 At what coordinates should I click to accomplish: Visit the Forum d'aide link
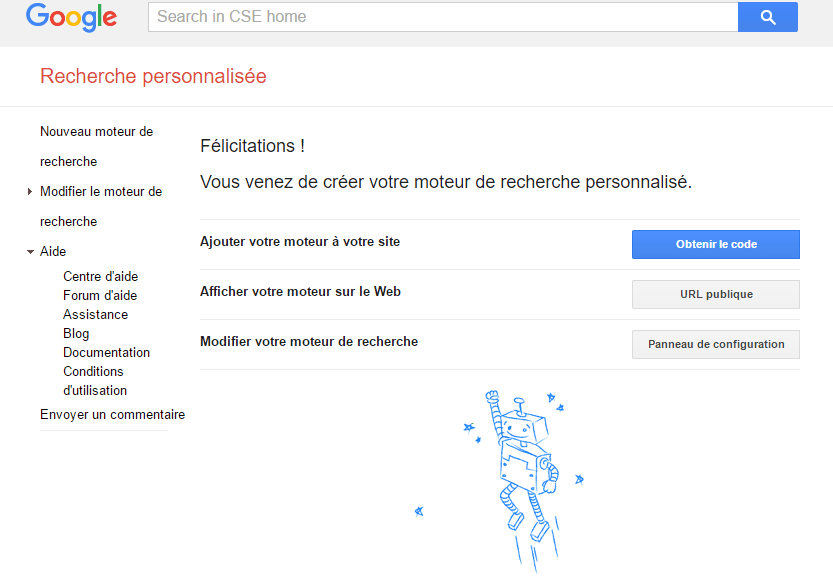tap(100, 295)
